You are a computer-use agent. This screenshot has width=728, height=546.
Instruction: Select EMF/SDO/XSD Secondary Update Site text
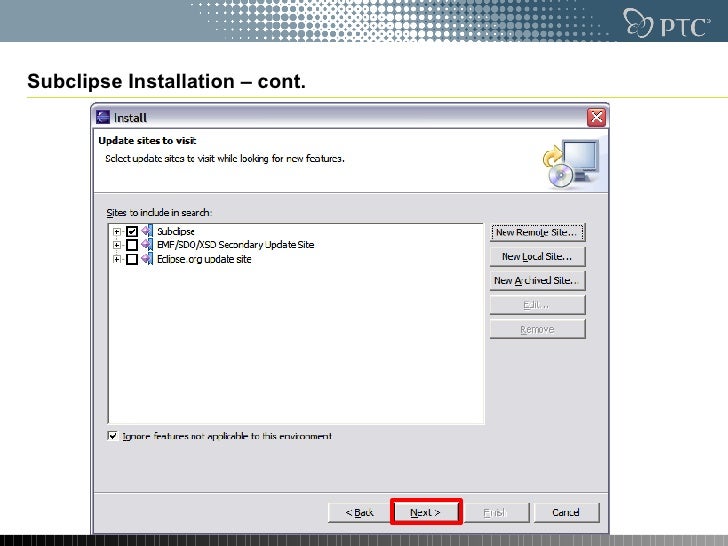[x=235, y=245]
